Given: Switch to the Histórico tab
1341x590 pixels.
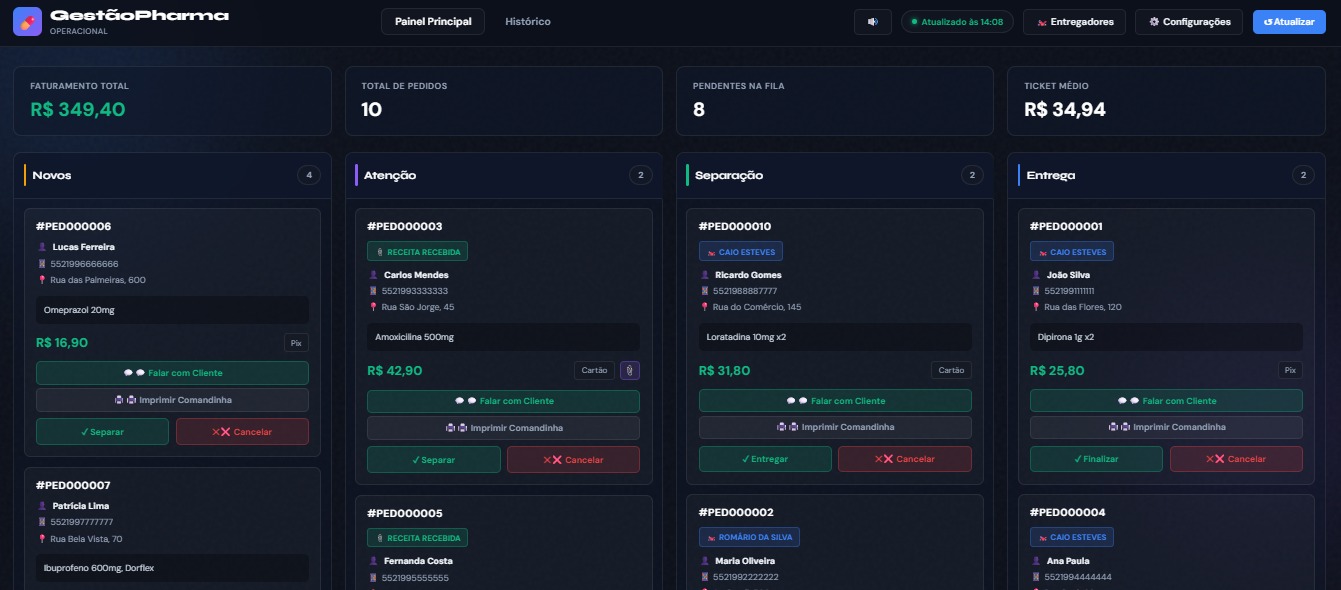Looking at the screenshot, I should [528, 22].
